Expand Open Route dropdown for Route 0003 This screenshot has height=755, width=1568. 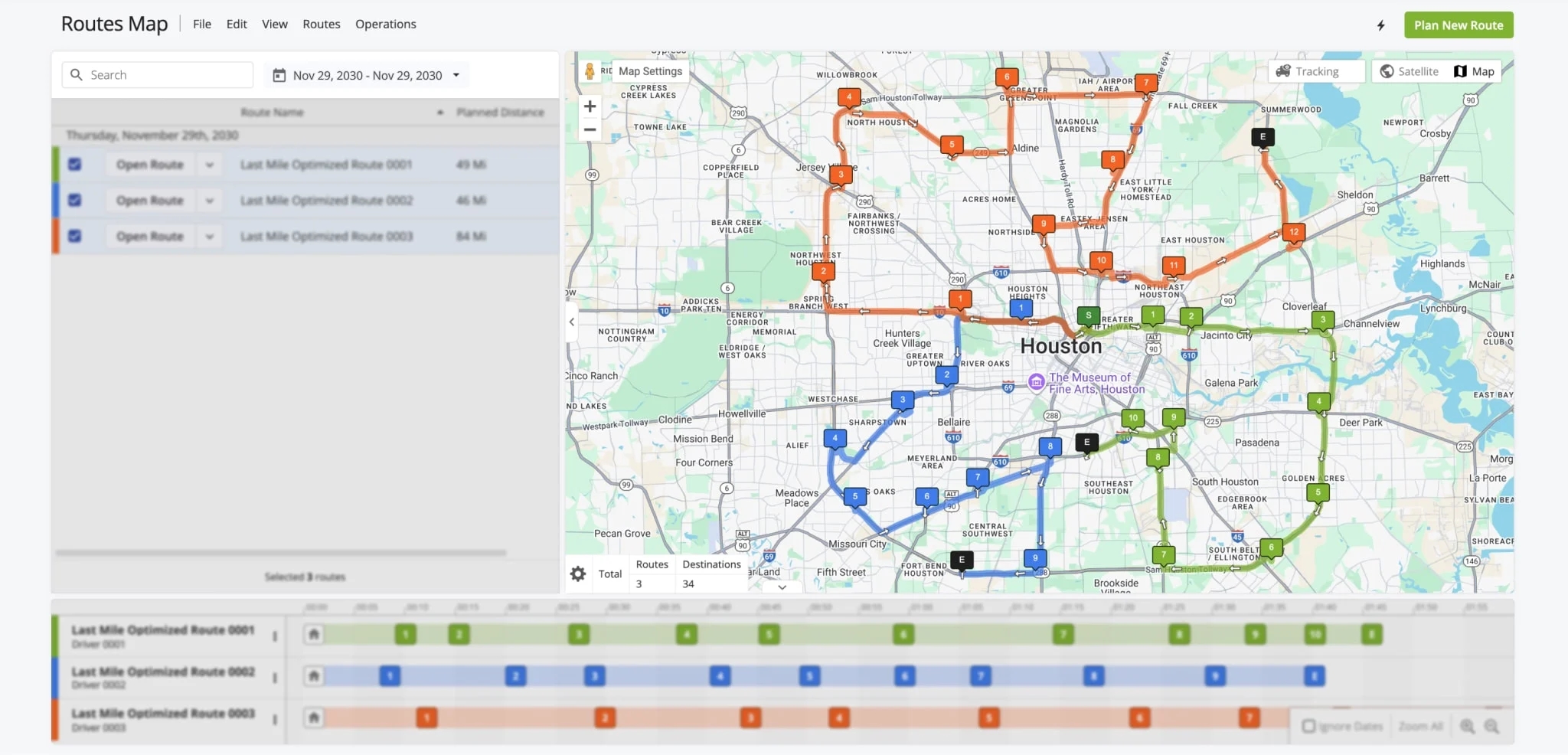209,237
